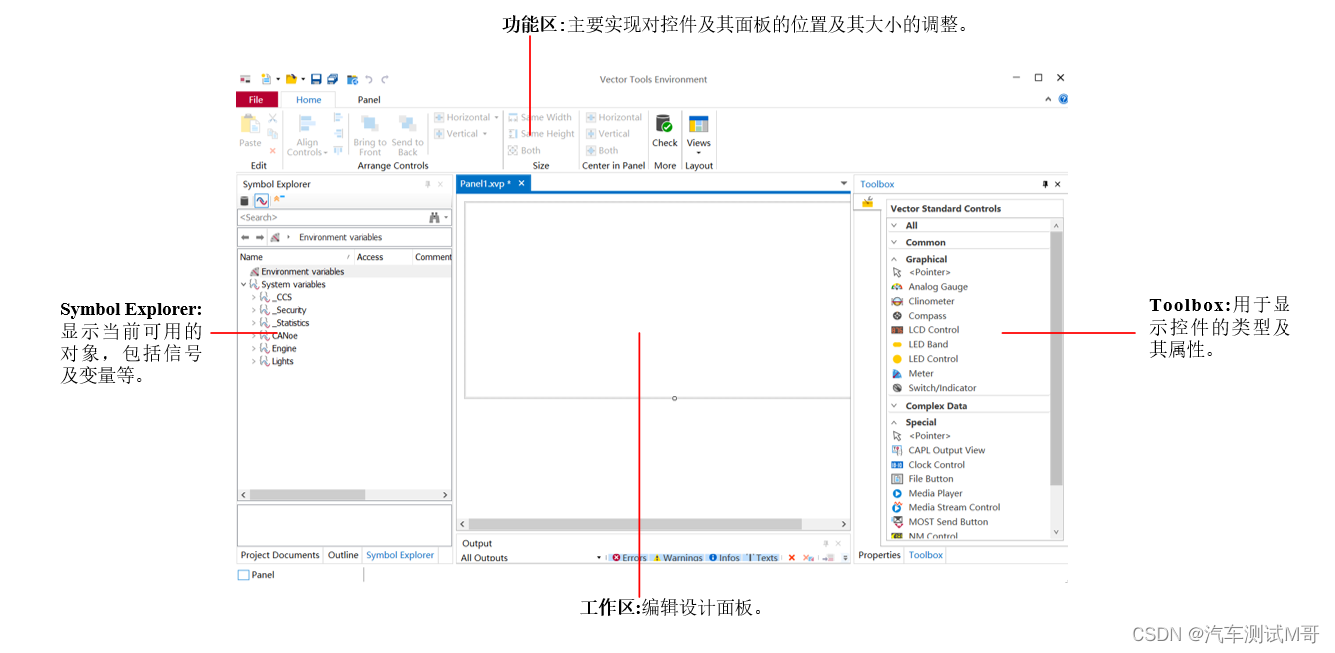The height and width of the screenshot is (653, 1335).
Task: Click the forward arrow in Symbol Explorer navigation
Action: pos(260,237)
